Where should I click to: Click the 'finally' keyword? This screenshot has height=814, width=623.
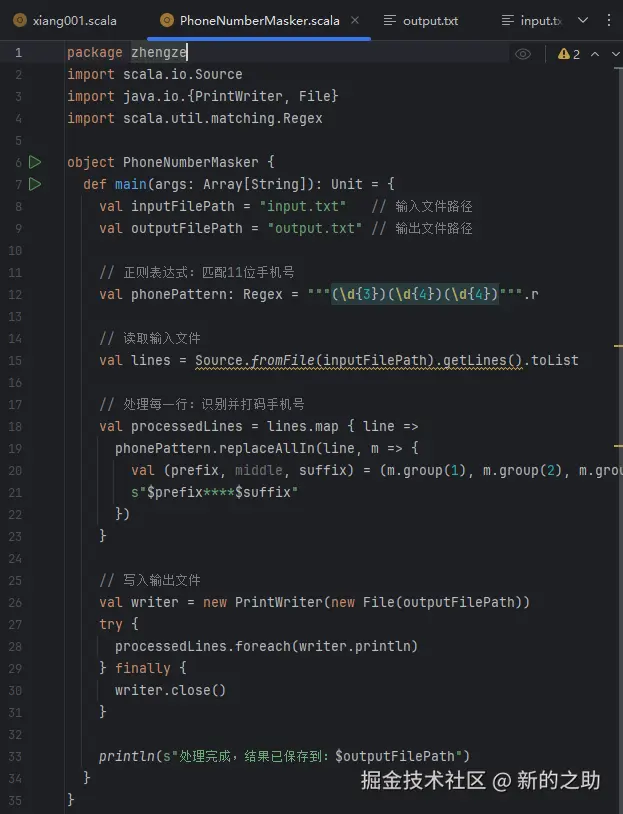pos(142,668)
